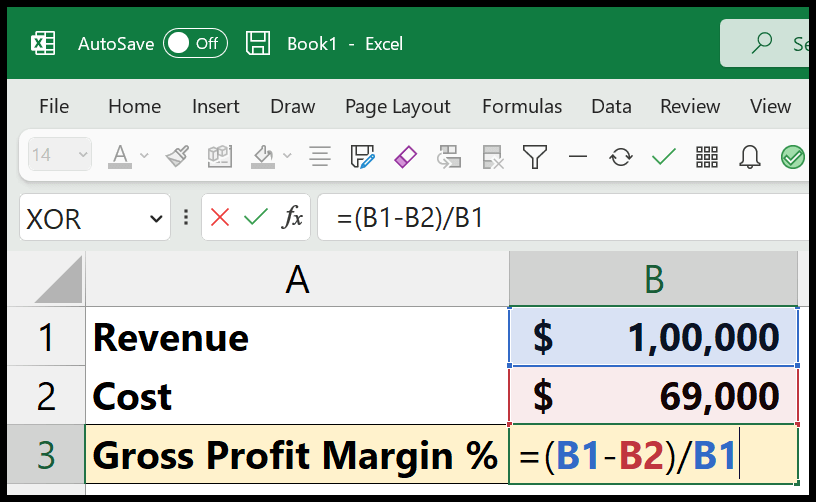The image size is (816, 502).
Task: Click the three-dot handle beside Name Box
Action: click(x=186, y=217)
